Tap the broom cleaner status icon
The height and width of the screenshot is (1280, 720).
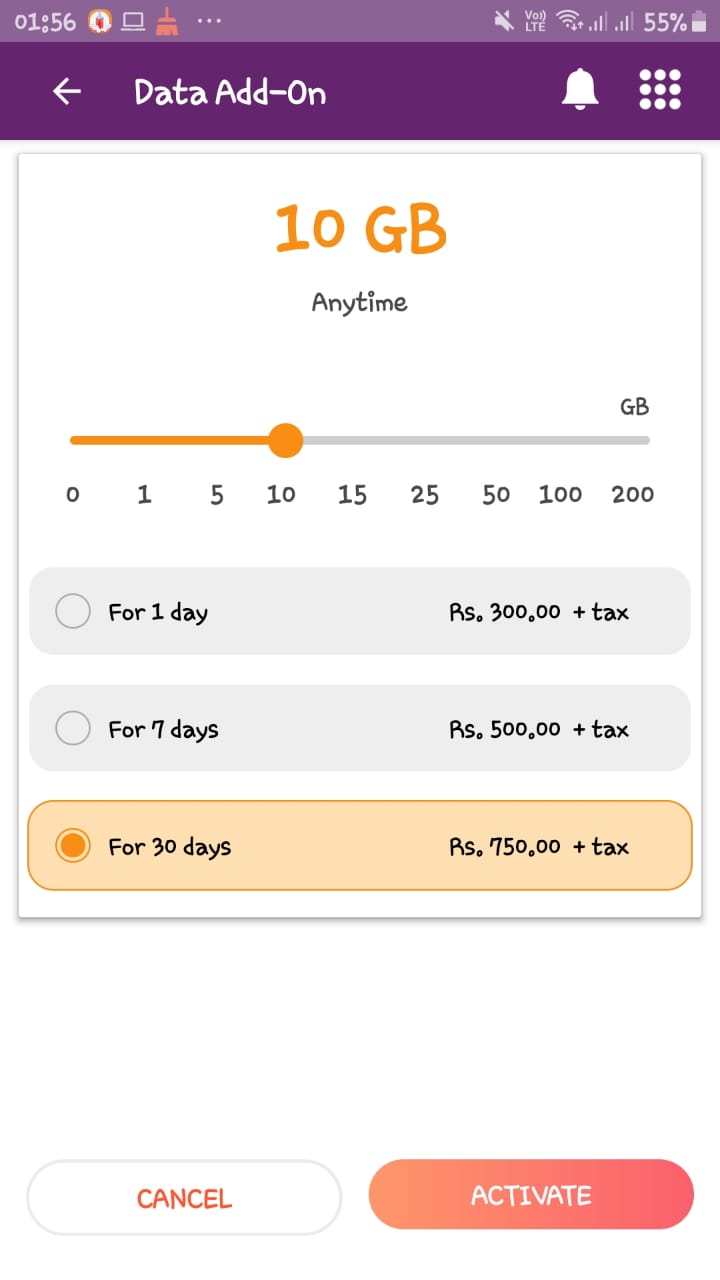click(167, 21)
